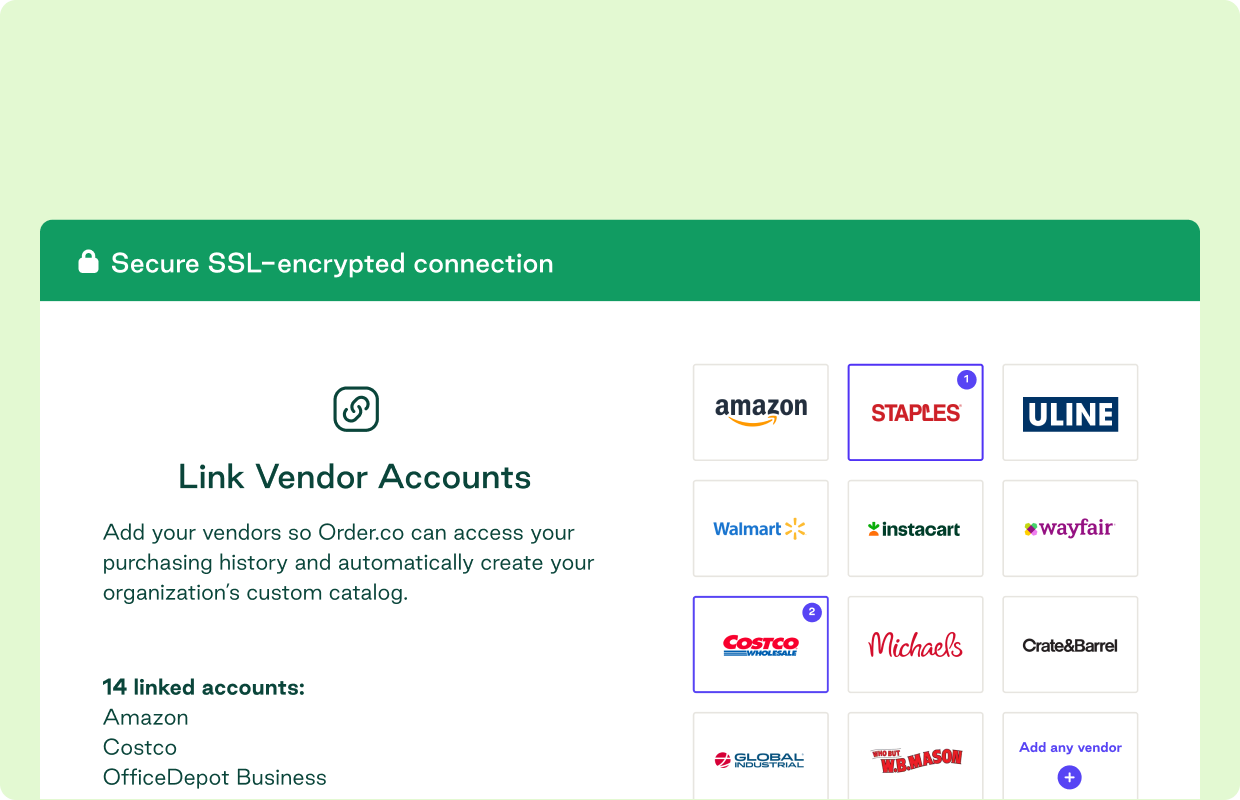The height and width of the screenshot is (800, 1240).
Task: Click the badge numbered 1 on Staples
Action: click(x=966, y=380)
